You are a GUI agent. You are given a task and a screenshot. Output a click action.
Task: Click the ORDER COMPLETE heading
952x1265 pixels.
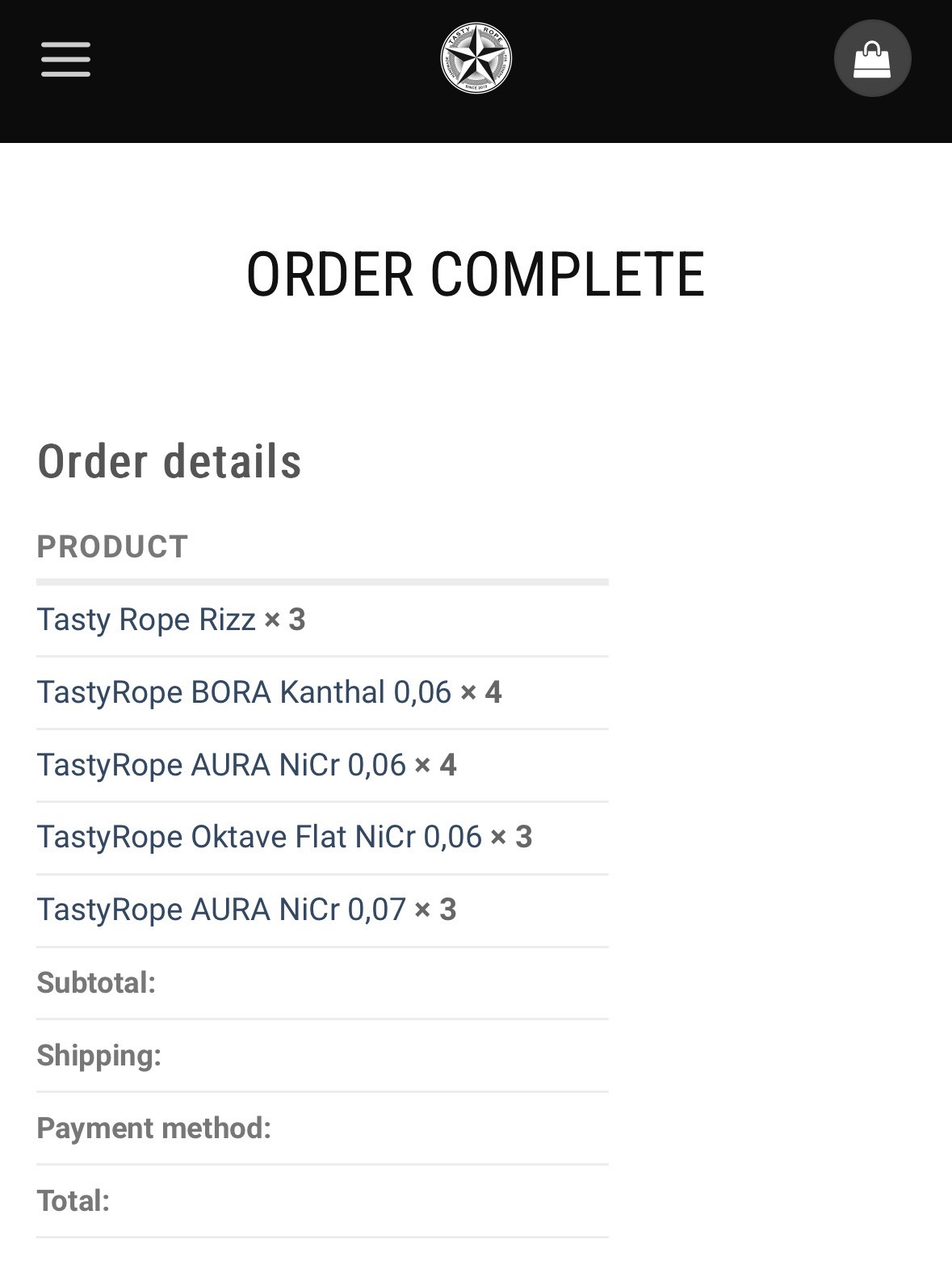pyautogui.click(x=476, y=275)
